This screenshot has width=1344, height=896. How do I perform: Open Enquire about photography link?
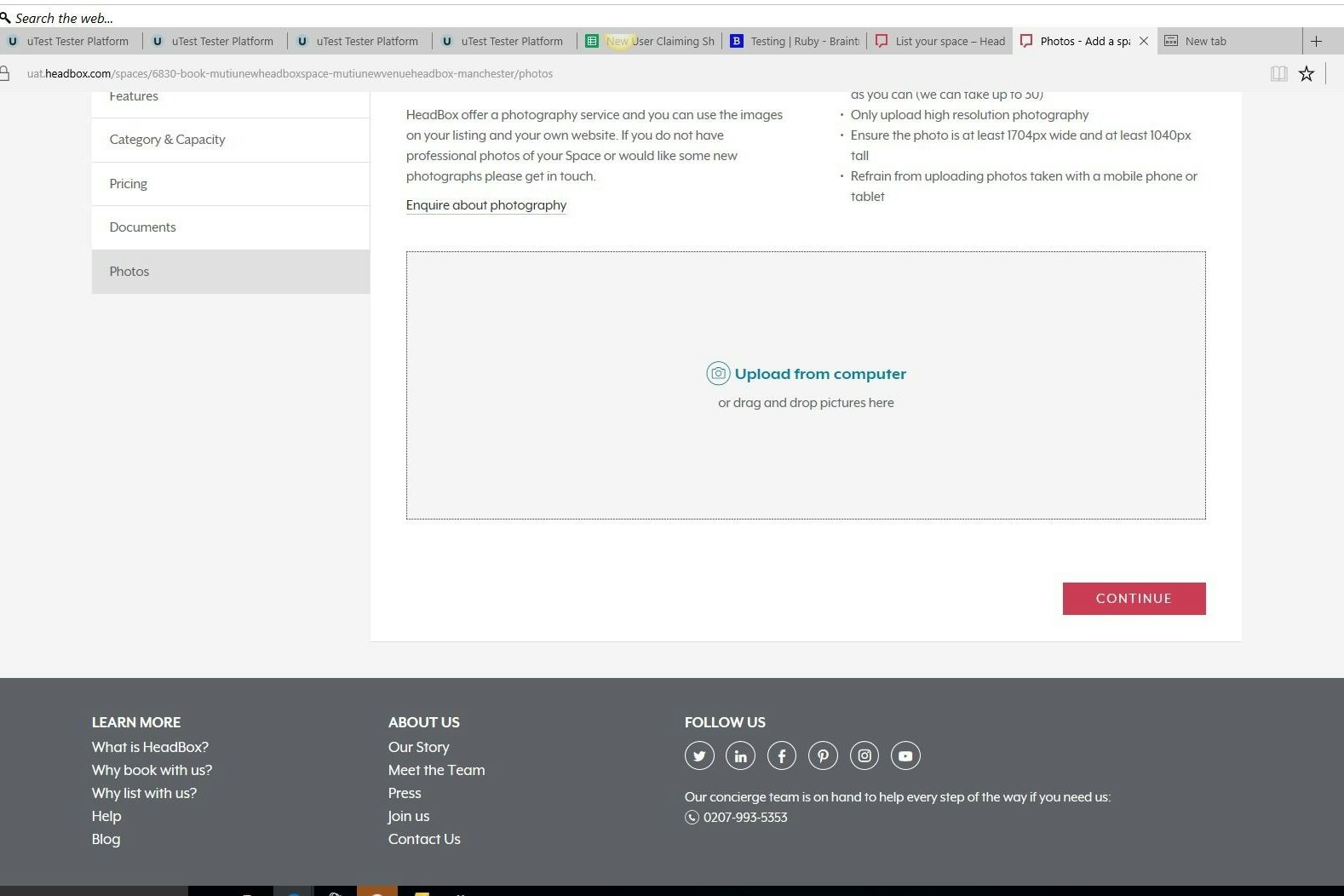click(x=485, y=205)
